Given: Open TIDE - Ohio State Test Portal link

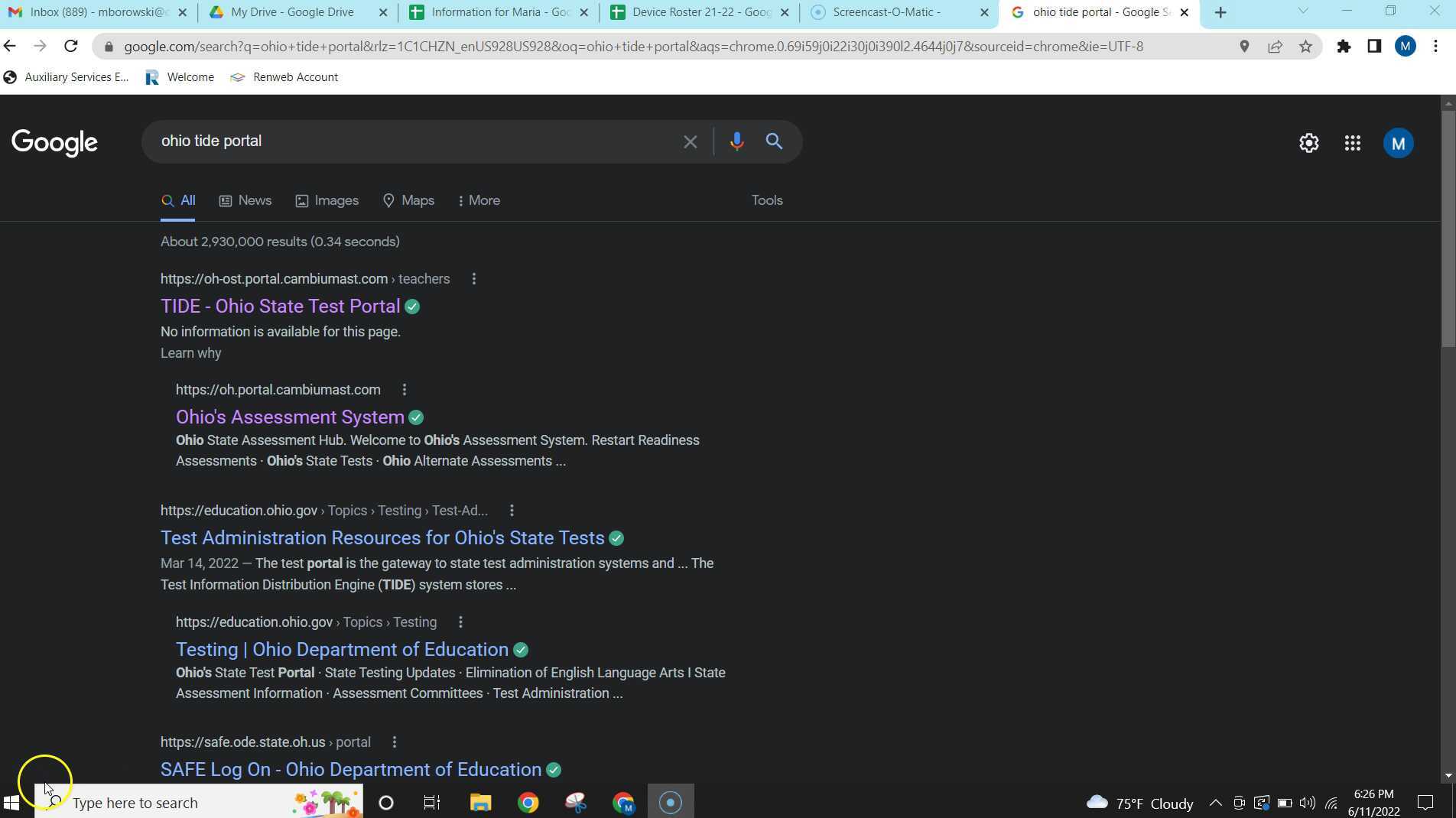Looking at the screenshot, I should coord(280,307).
